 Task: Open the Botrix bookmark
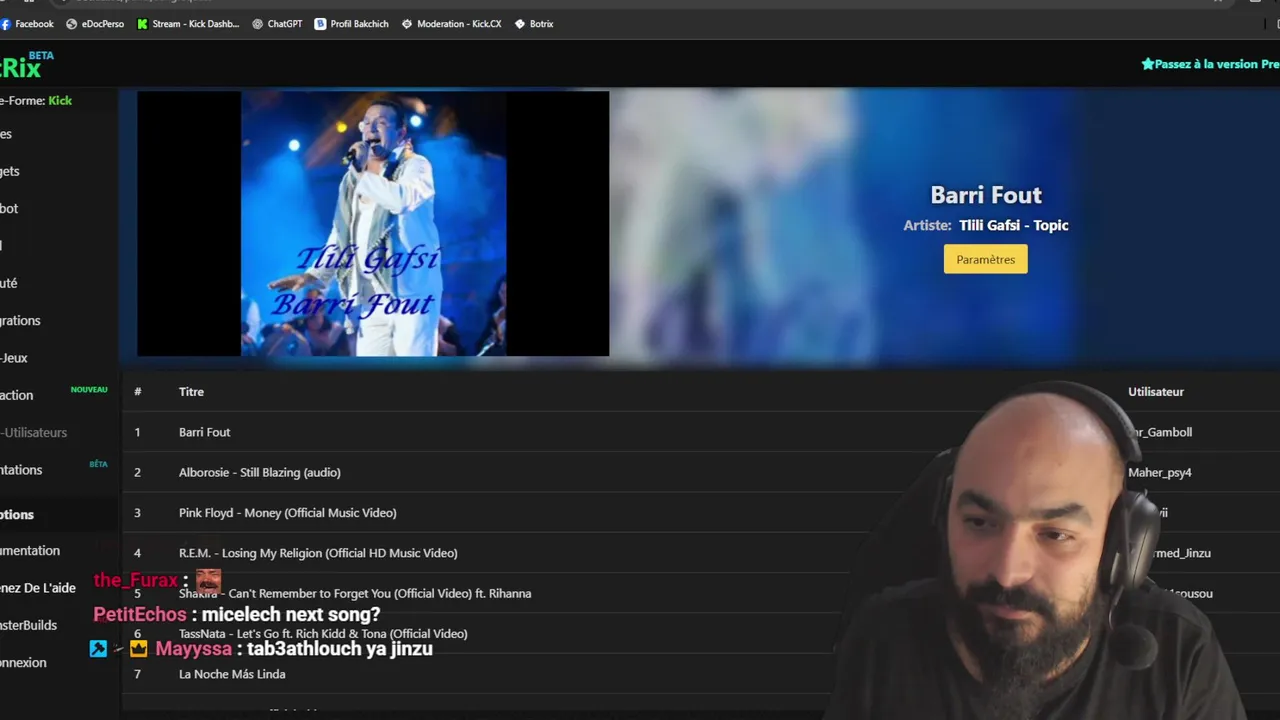(533, 24)
